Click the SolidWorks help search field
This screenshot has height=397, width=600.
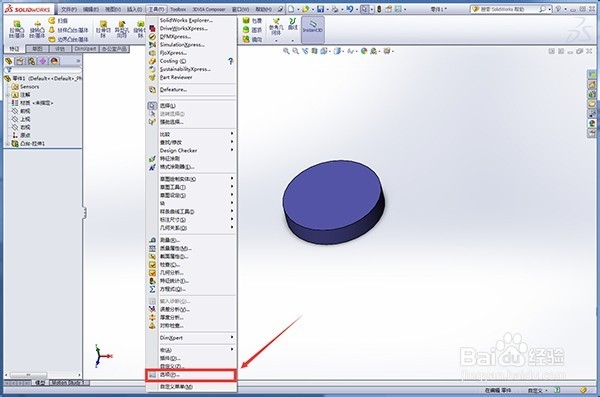[x=508, y=9]
